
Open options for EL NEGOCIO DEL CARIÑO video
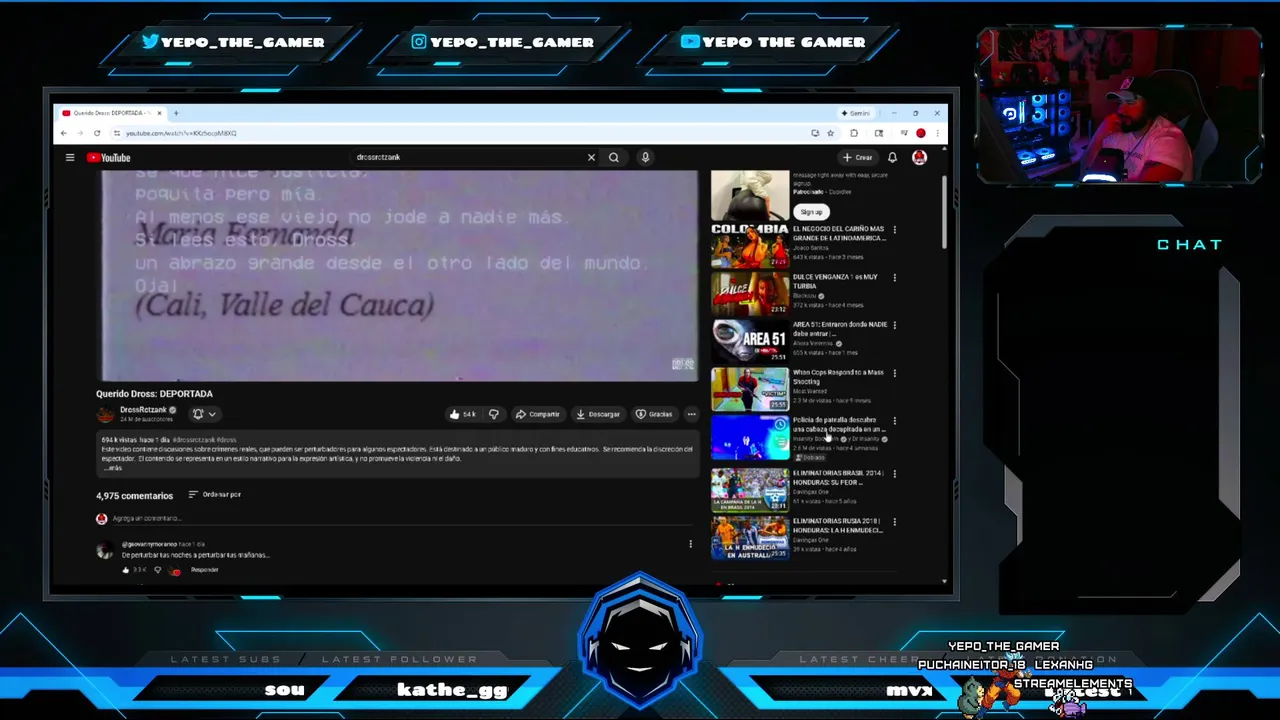coord(894,230)
